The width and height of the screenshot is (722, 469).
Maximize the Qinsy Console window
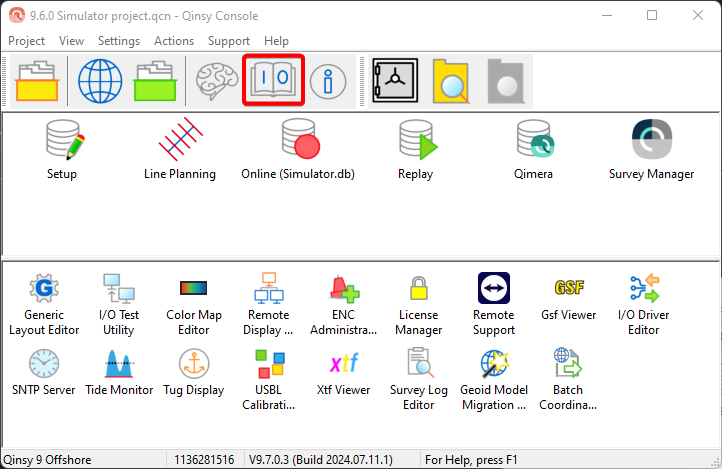(652, 15)
